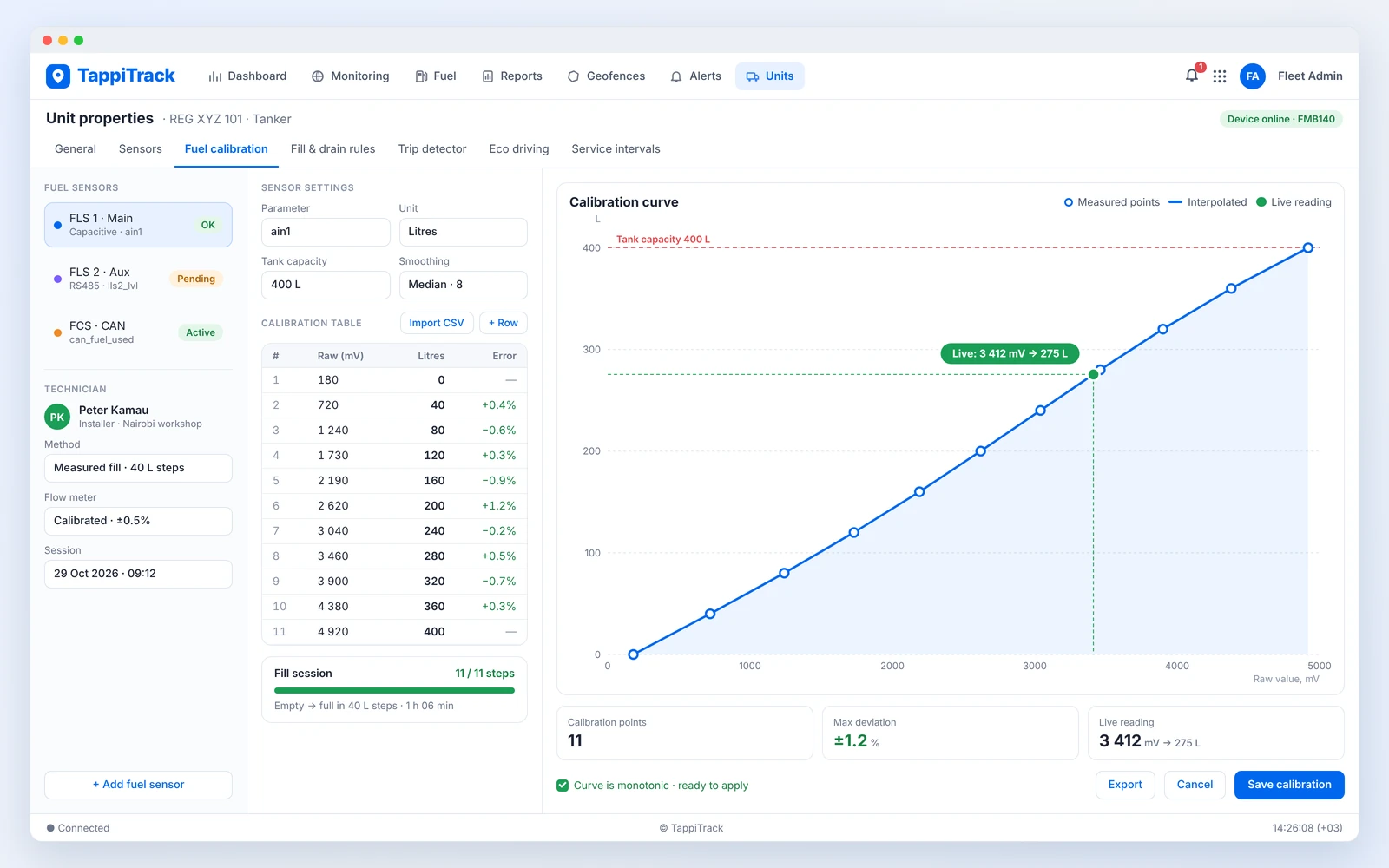
Task: Open the Method dropdown Measured fill
Action: pos(138,468)
